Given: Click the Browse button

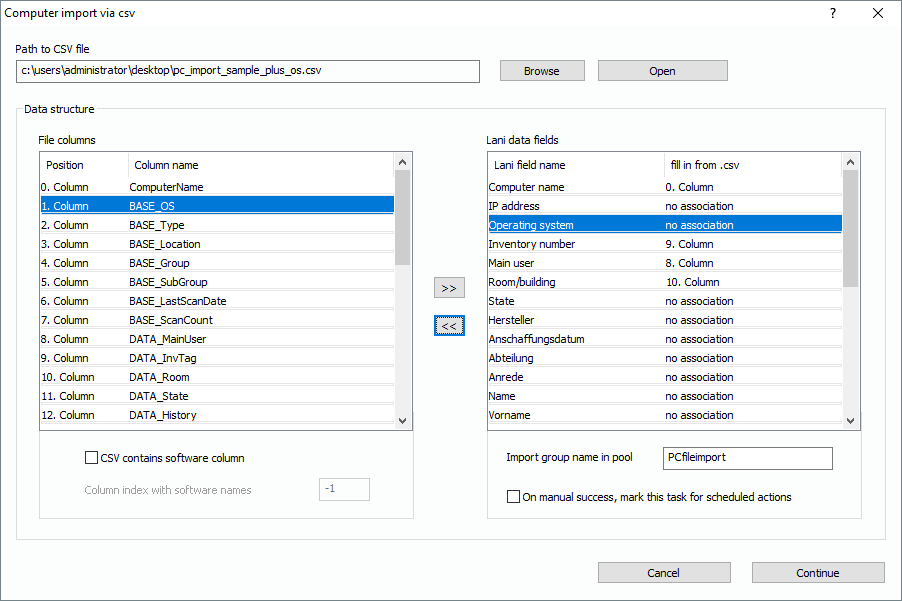Looking at the screenshot, I should pos(541,71).
